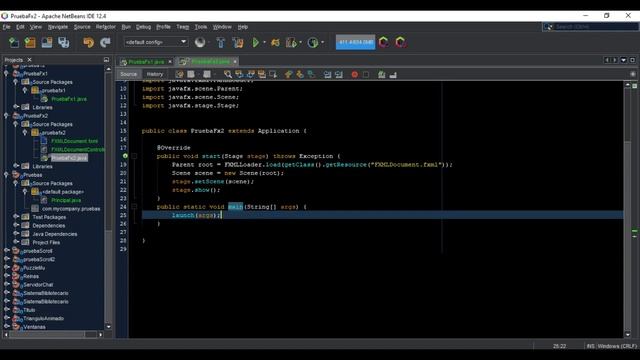
Task: Open the Navigate menu
Action: (x=58, y=27)
